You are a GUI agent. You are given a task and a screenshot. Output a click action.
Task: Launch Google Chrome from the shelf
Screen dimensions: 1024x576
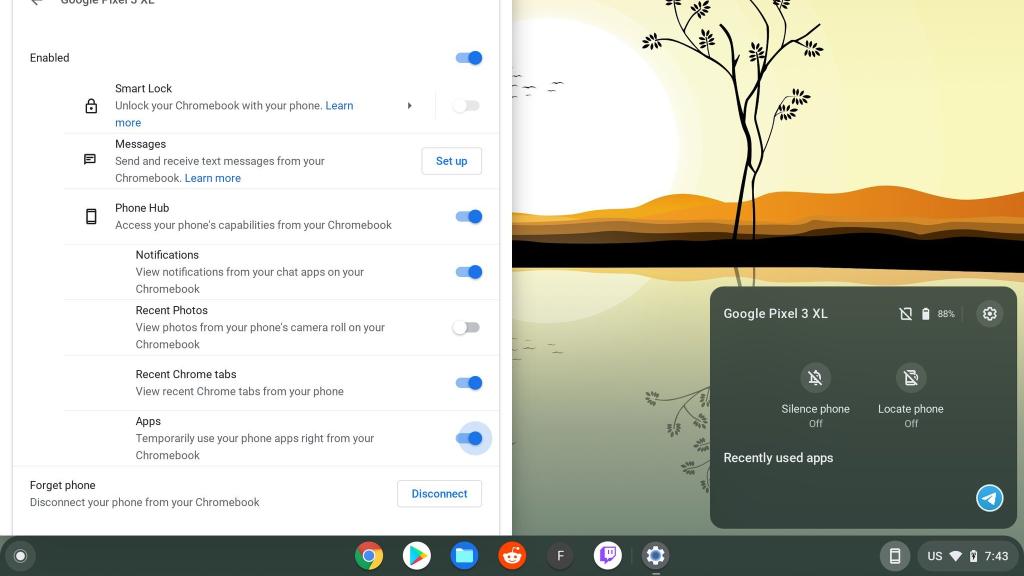point(369,555)
